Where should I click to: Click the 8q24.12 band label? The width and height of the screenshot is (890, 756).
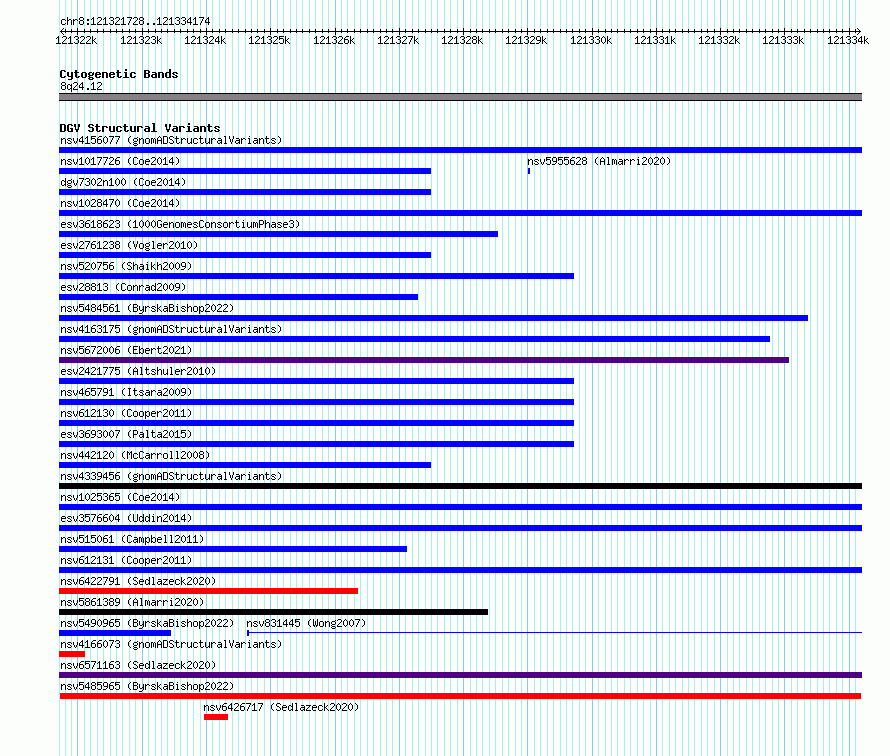tap(81, 86)
